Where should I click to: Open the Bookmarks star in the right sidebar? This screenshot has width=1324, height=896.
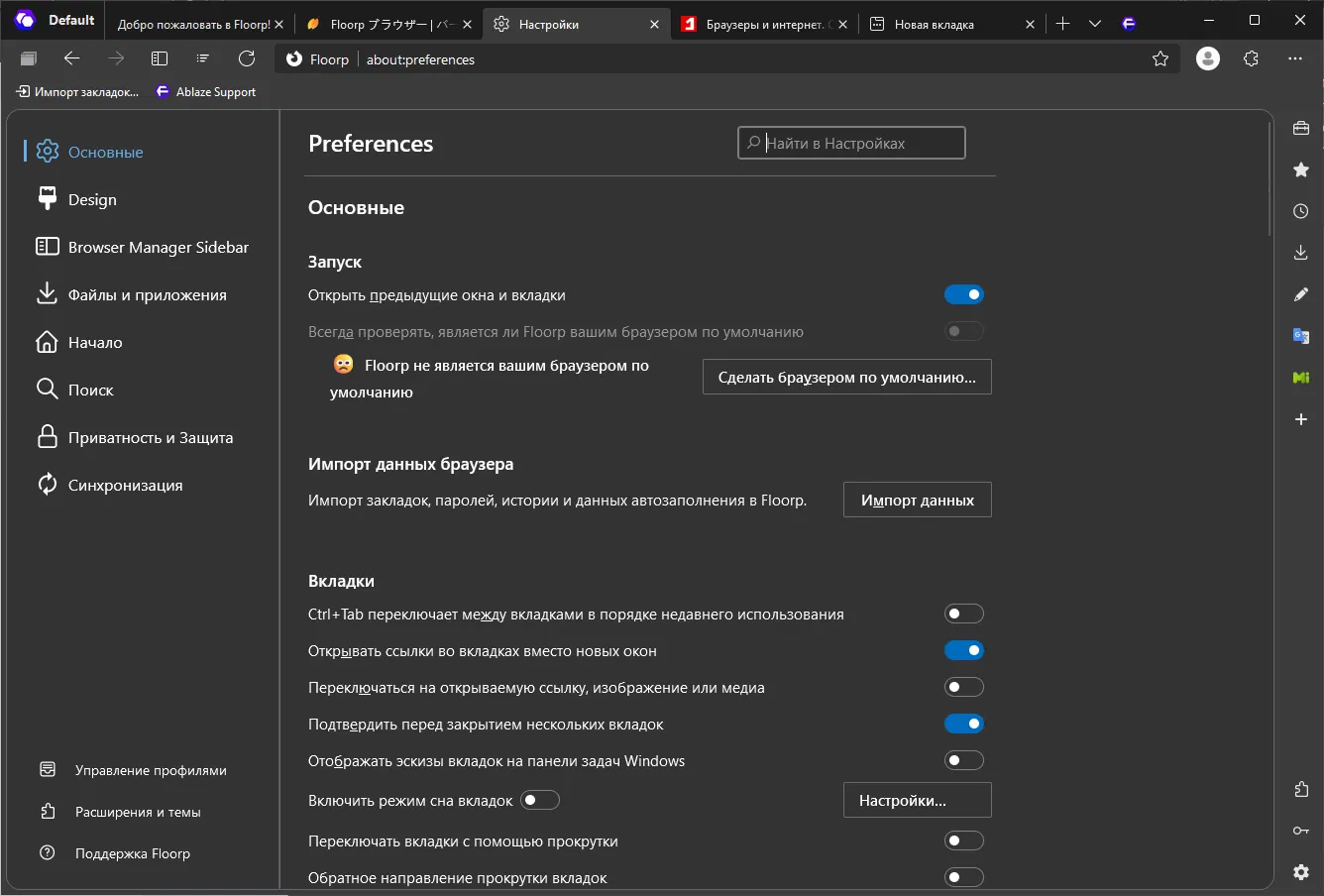coord(1301,169)
